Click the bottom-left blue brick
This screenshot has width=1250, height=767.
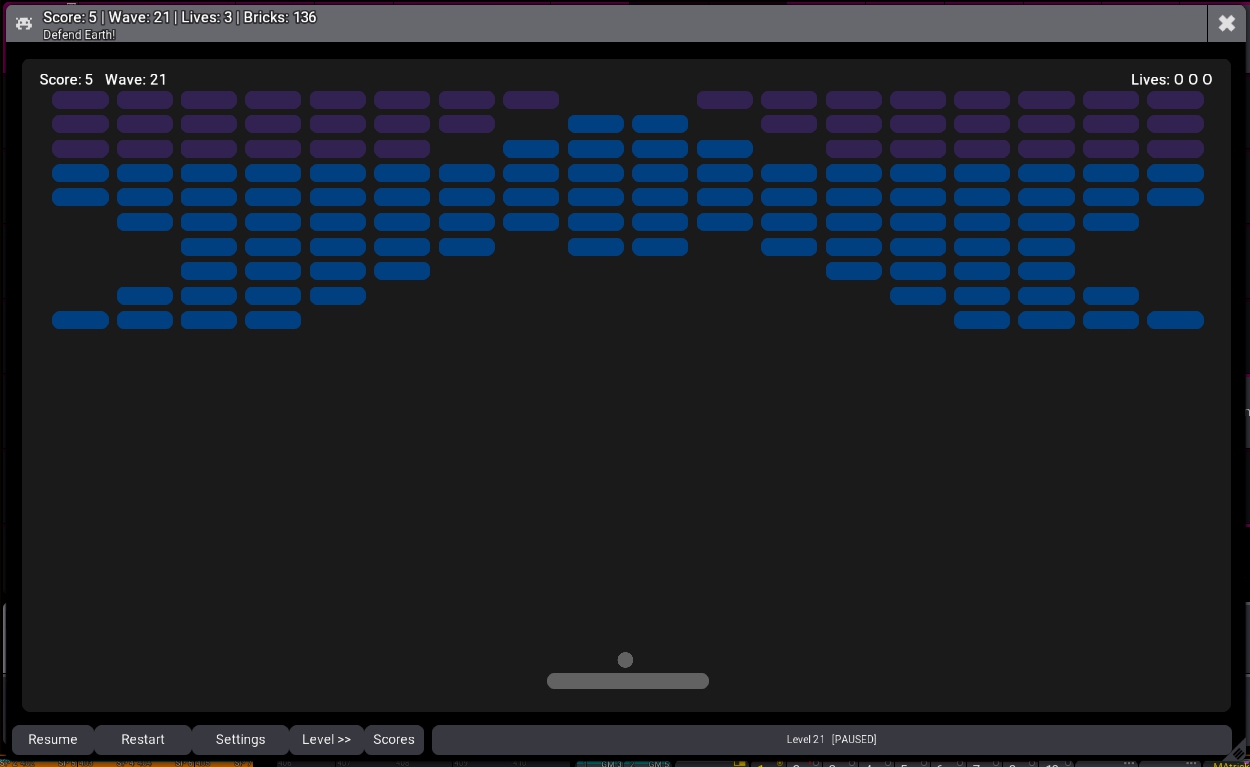[x=80, y=320]
